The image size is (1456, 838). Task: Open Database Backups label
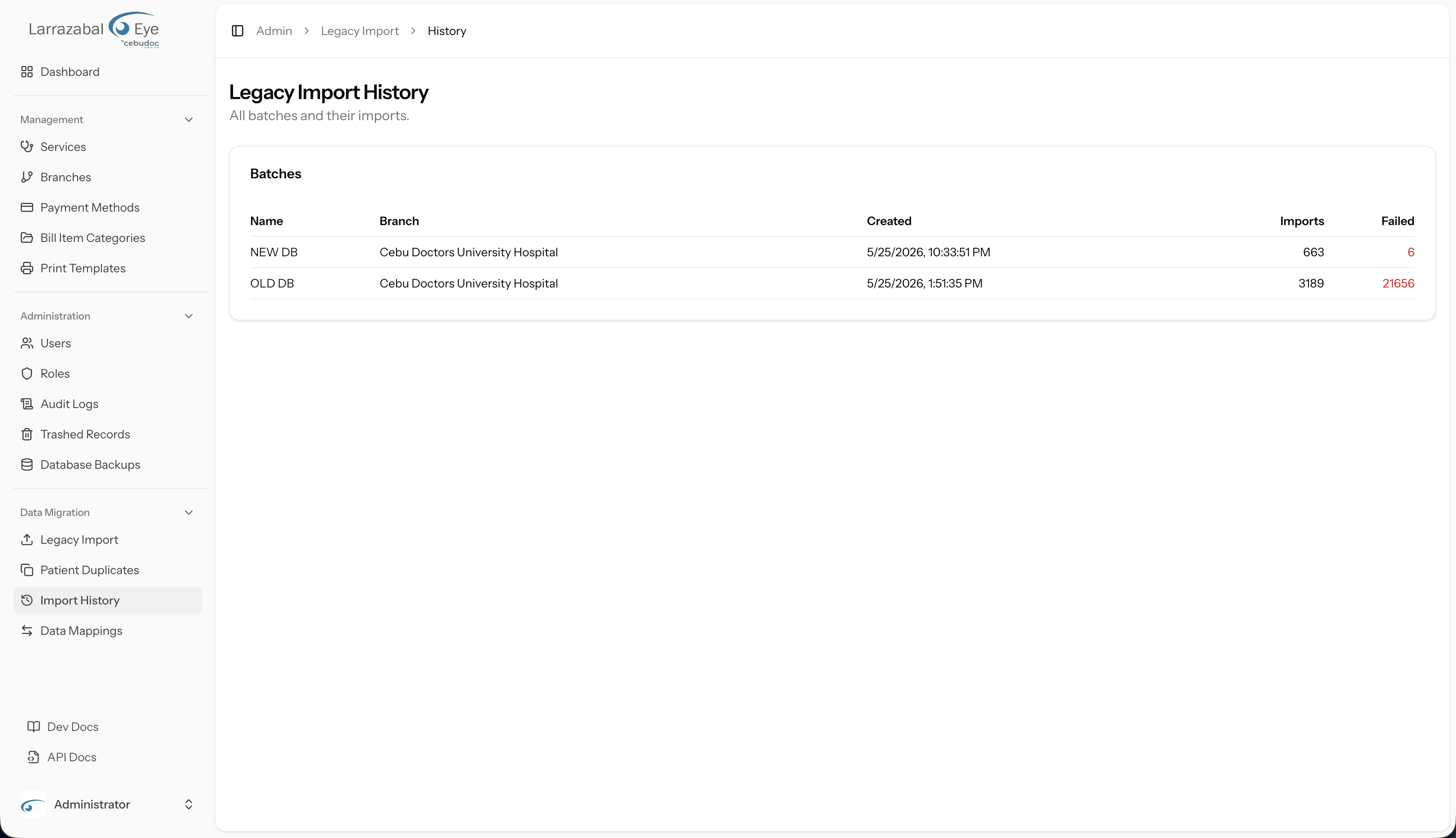tap(90, 465)
